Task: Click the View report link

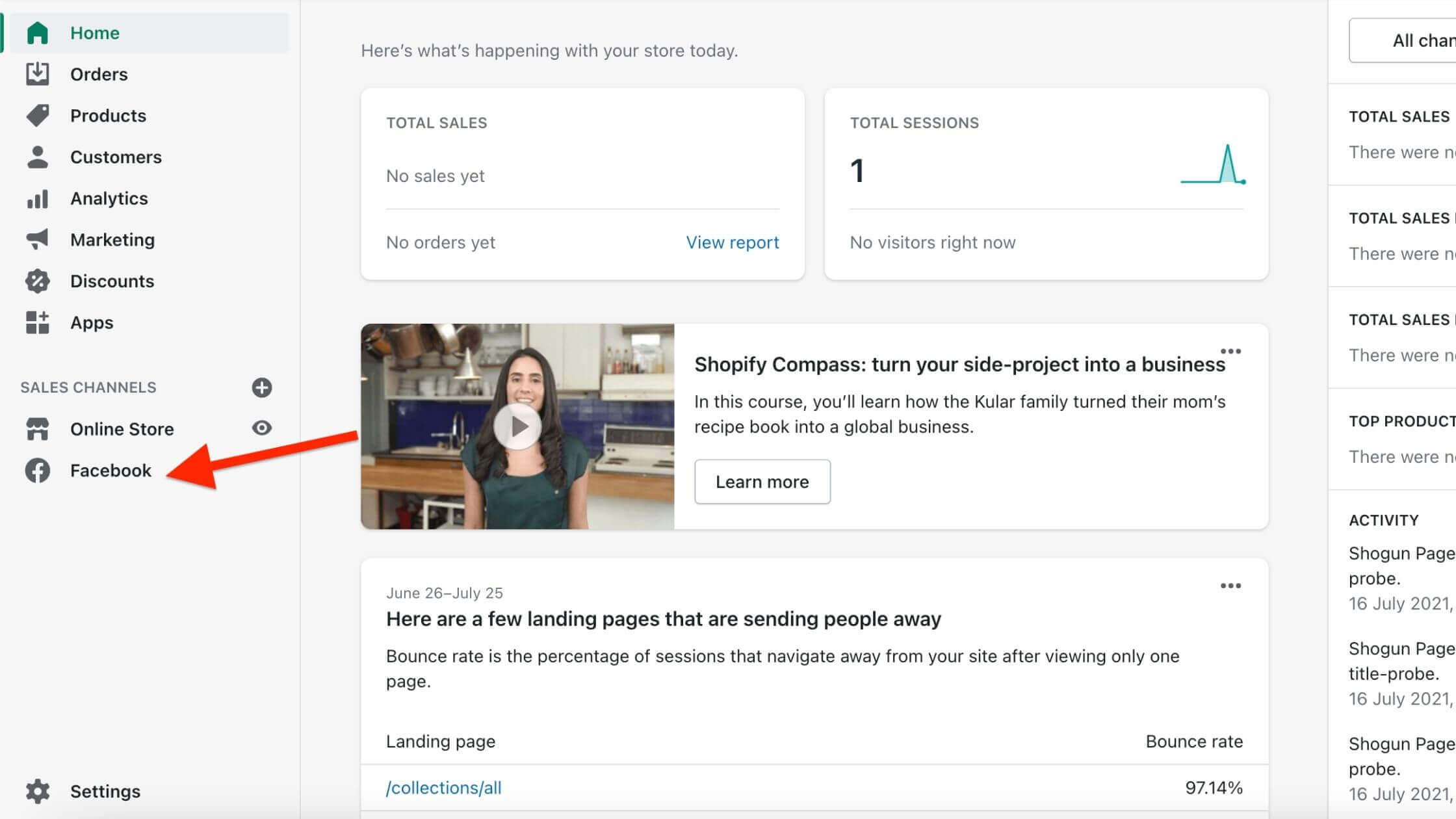Action: coord(732,242)
